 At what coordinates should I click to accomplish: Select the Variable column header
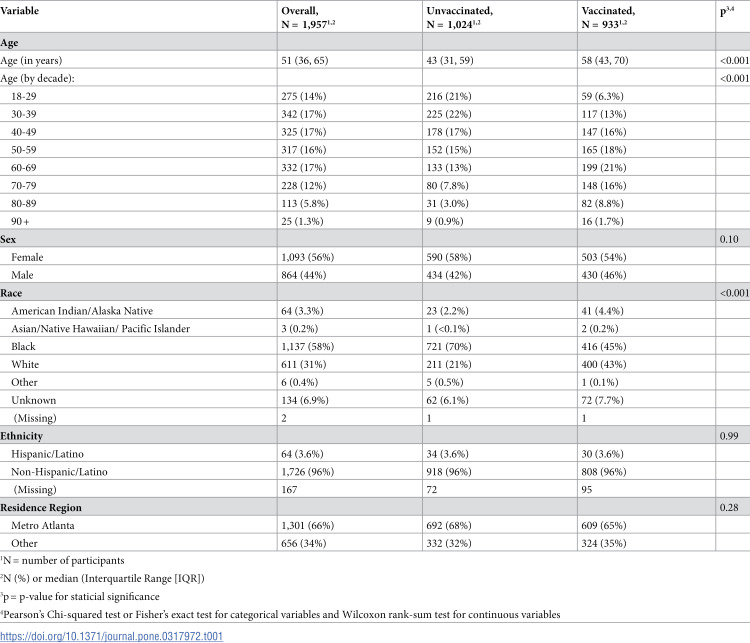click(20, 11)
